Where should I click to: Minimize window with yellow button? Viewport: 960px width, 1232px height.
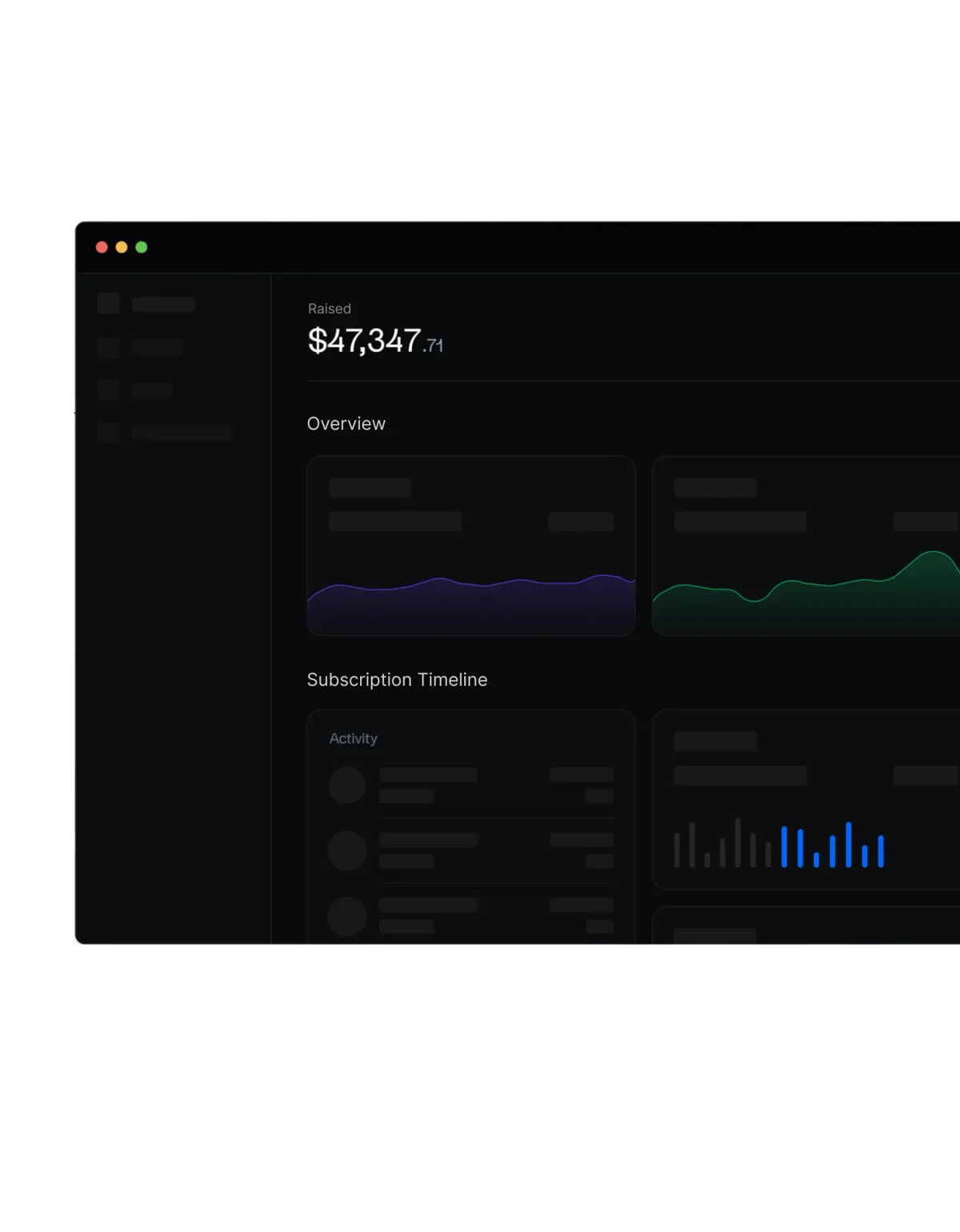tap(122, 247)
